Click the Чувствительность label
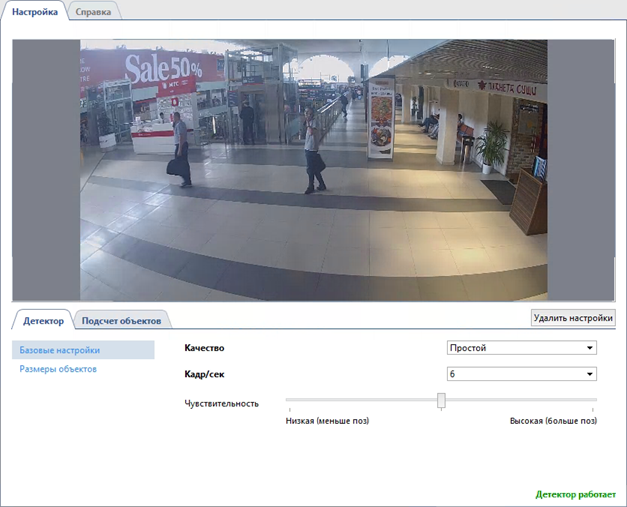Image resolution: width=627 pixels, height=507 pixels. [x=222, y=403]
